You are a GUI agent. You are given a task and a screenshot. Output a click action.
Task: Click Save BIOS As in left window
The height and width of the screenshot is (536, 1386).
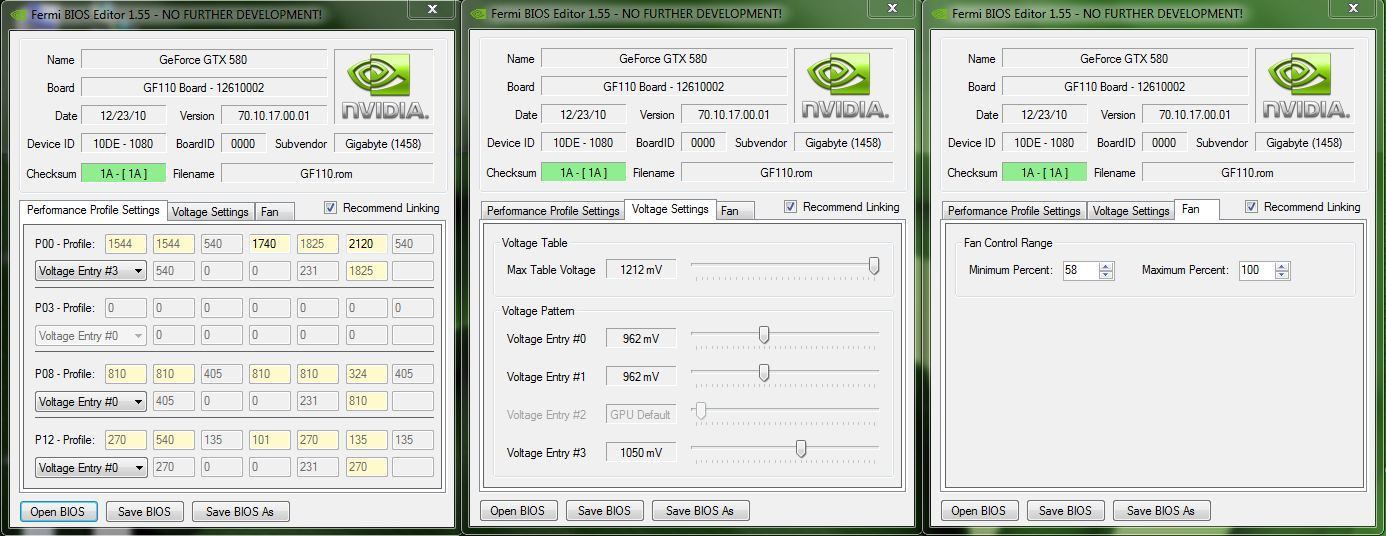pyautogui.click(x=240, y=512)
